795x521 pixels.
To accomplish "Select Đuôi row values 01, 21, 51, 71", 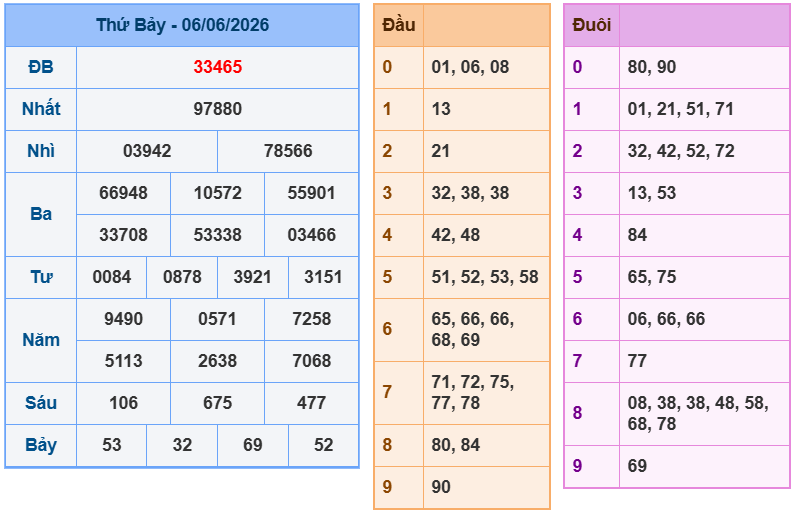I will pos(680,109).
